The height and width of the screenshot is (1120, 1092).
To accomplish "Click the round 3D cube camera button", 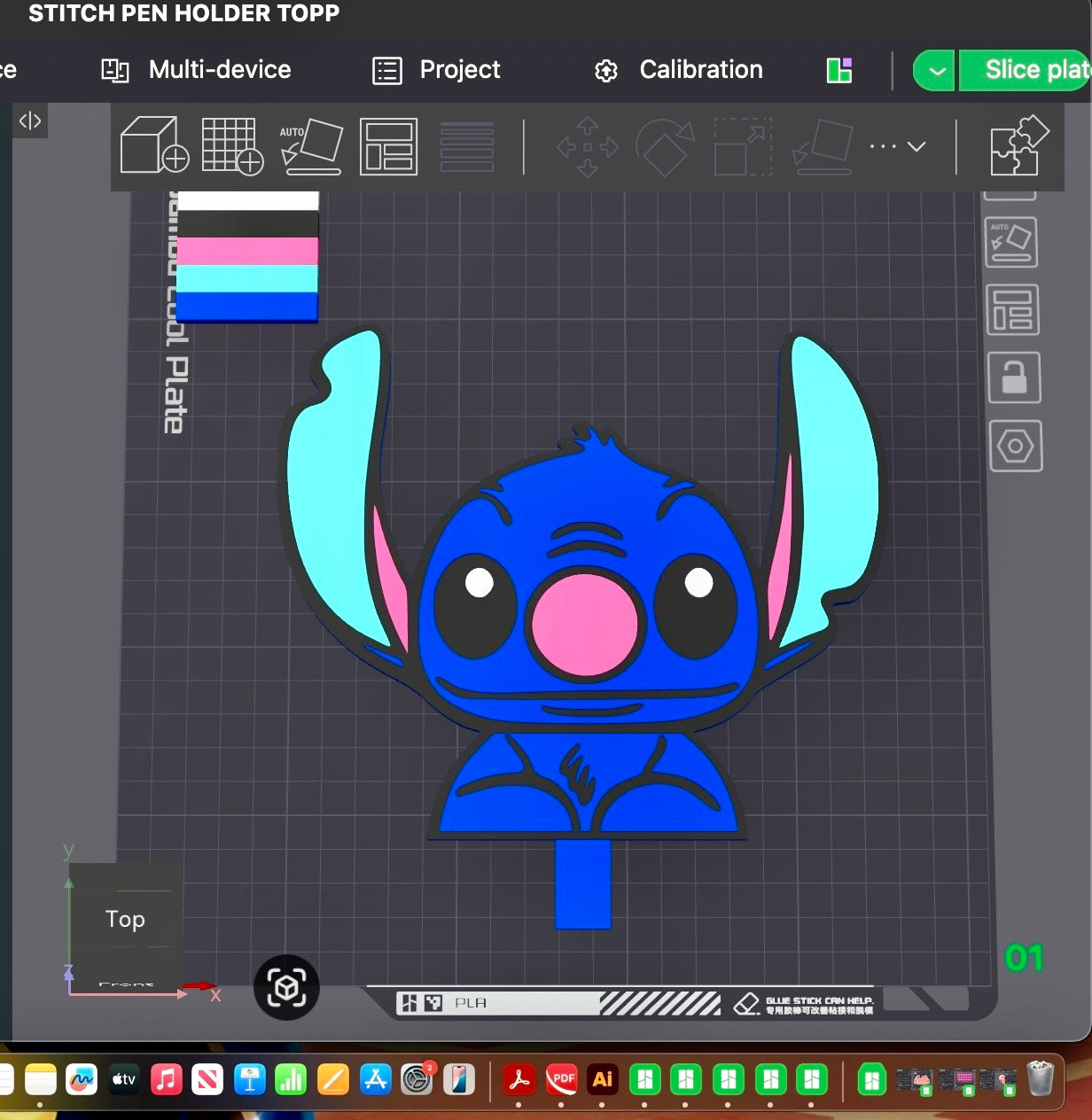I will (x=286, y=987).
